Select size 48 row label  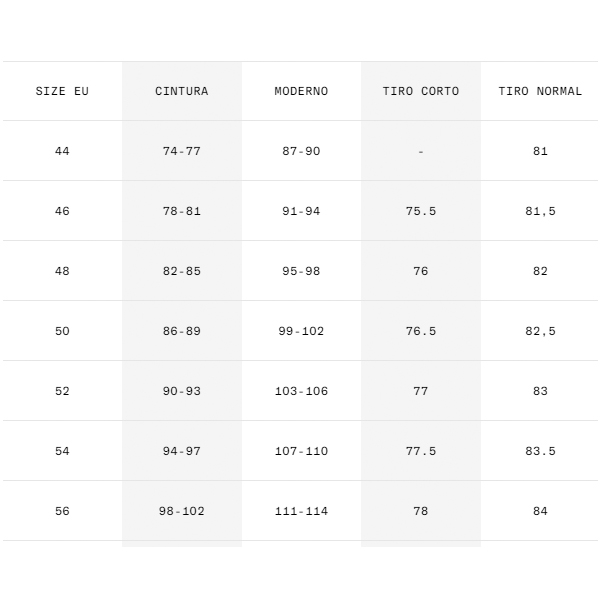coord(62,271)
